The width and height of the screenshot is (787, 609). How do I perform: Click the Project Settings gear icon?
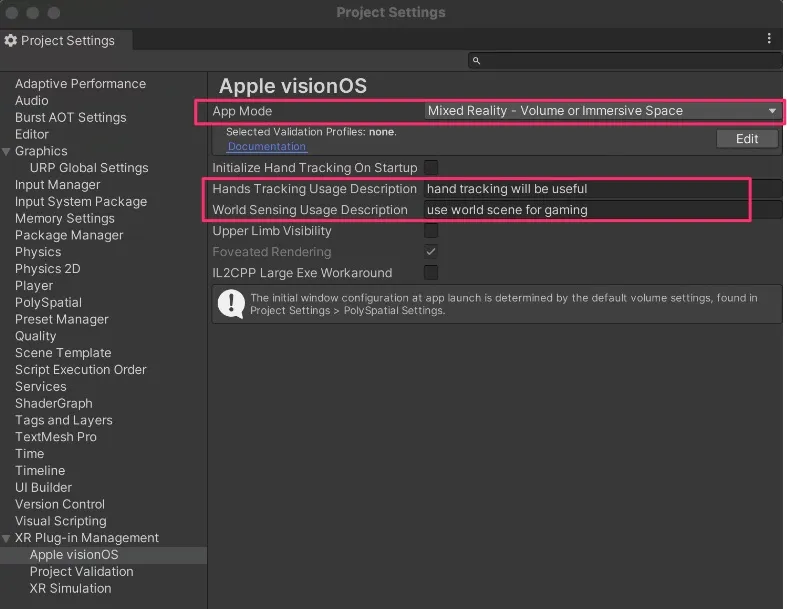(11, 41)
